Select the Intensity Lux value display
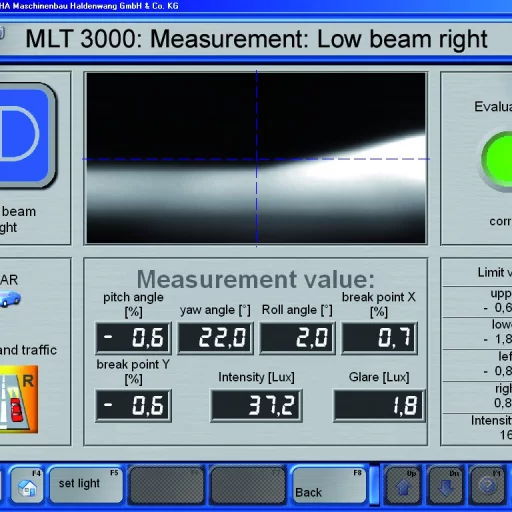The height and width of the screenshot is (512, 512). [x=256, y=405]
